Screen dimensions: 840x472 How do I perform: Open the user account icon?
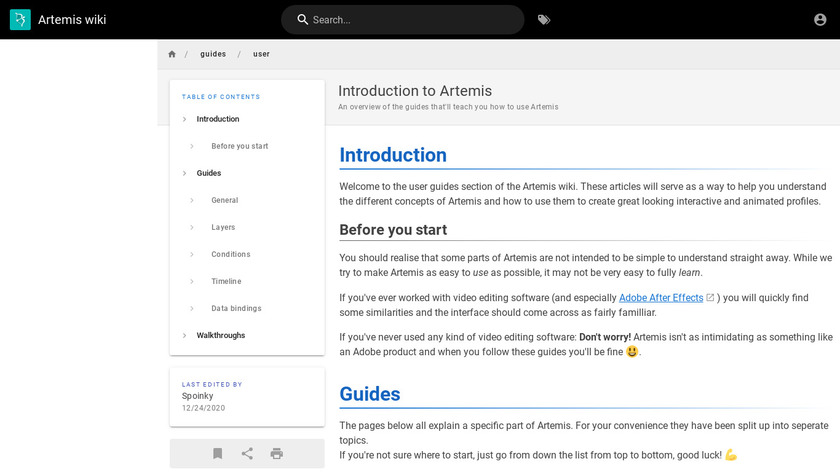pyautogui.click(x=820, y=20)
